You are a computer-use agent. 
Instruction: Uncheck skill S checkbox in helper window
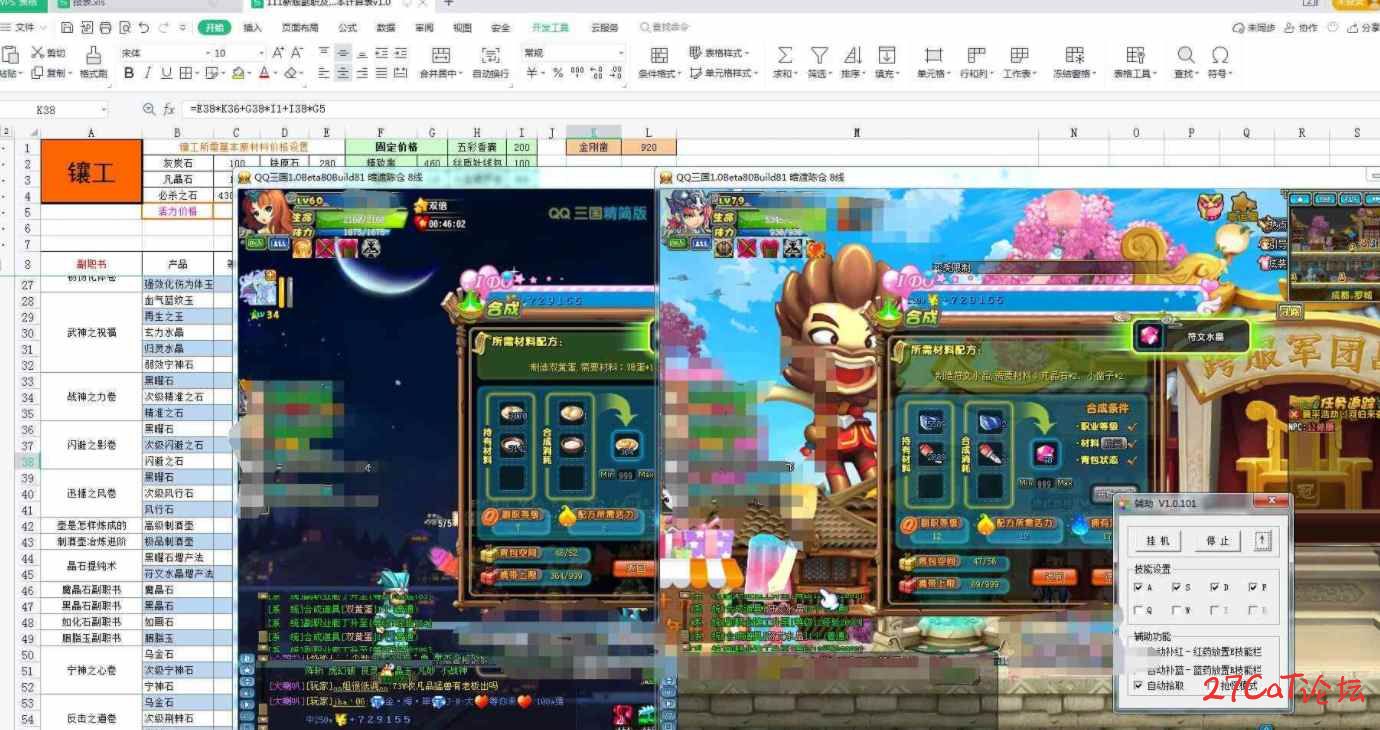pos(1177,587)
